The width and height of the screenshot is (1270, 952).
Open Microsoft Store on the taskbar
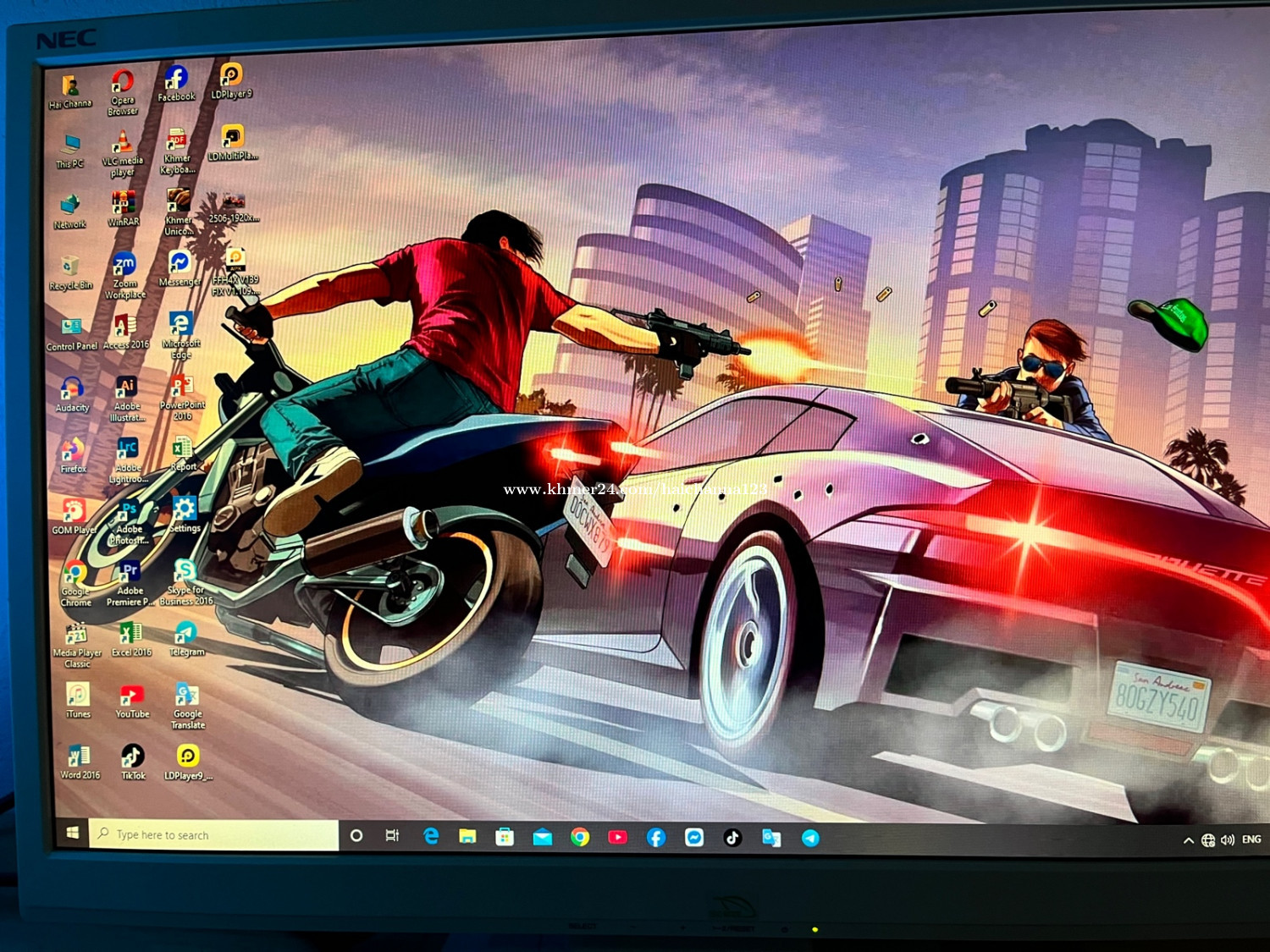pyautogui.click(x=505, y=838)
